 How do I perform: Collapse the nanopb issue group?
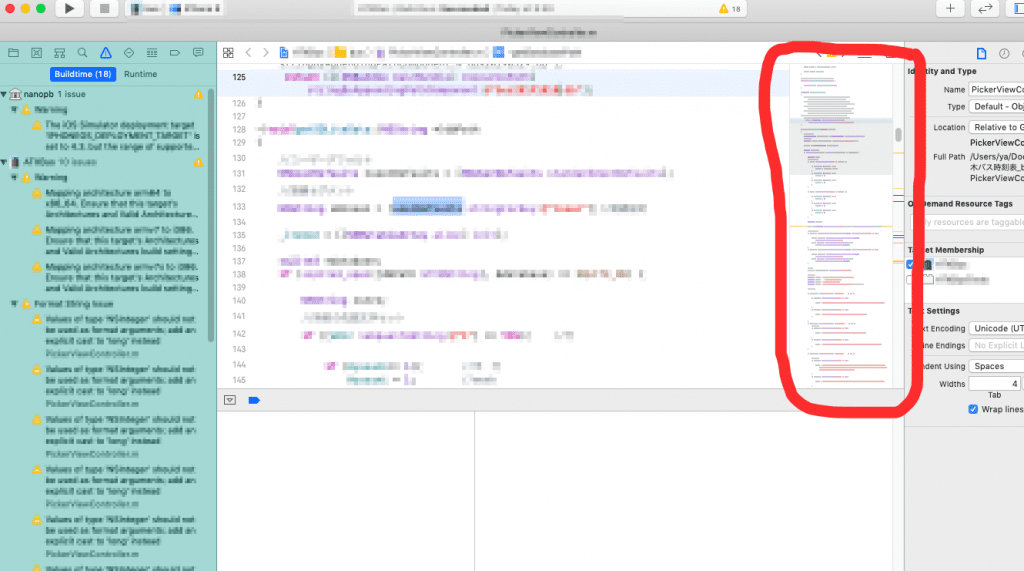pos(5,93)
